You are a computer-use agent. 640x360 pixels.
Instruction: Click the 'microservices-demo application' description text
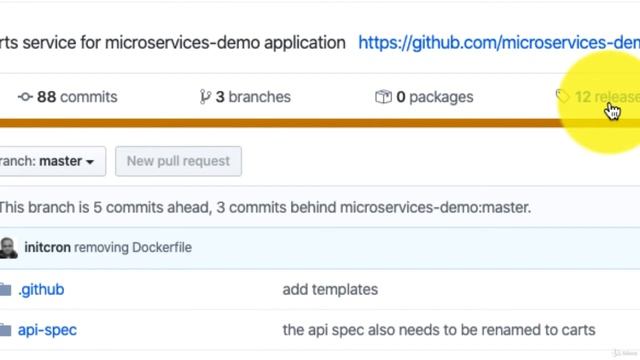pos(225,42)
